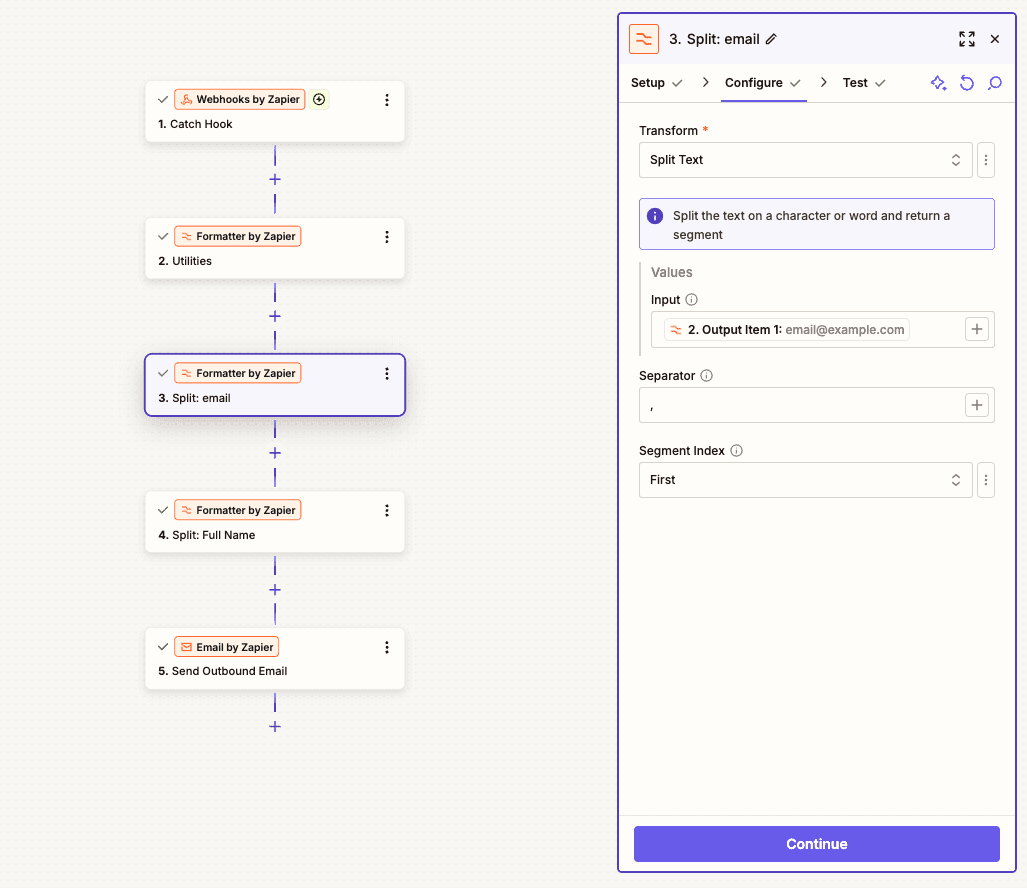
Task: Add step after Split: Full Name with plus
Action: pyautogui.click(x=275, y=590)
